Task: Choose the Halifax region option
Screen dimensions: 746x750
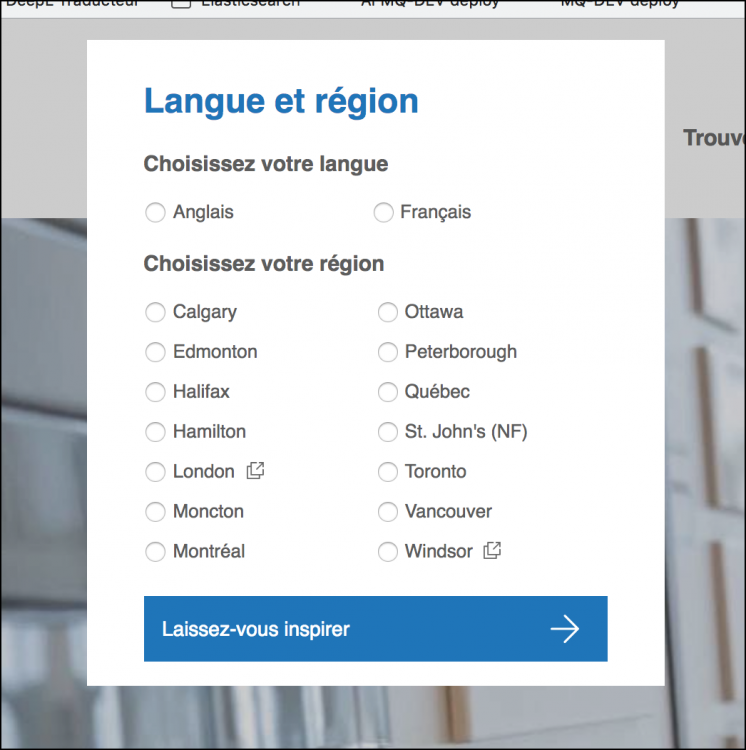Action: coord(155,392)
